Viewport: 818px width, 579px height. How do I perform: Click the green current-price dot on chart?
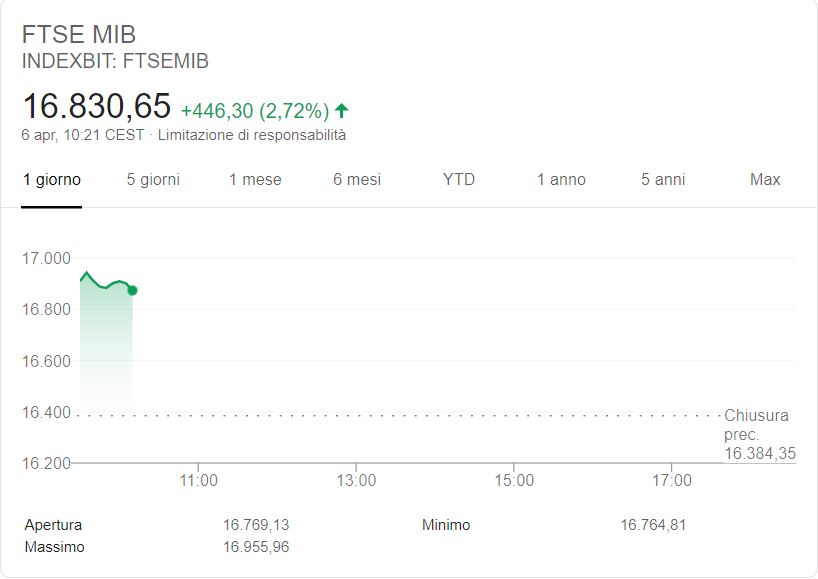[x=133, y=291]
